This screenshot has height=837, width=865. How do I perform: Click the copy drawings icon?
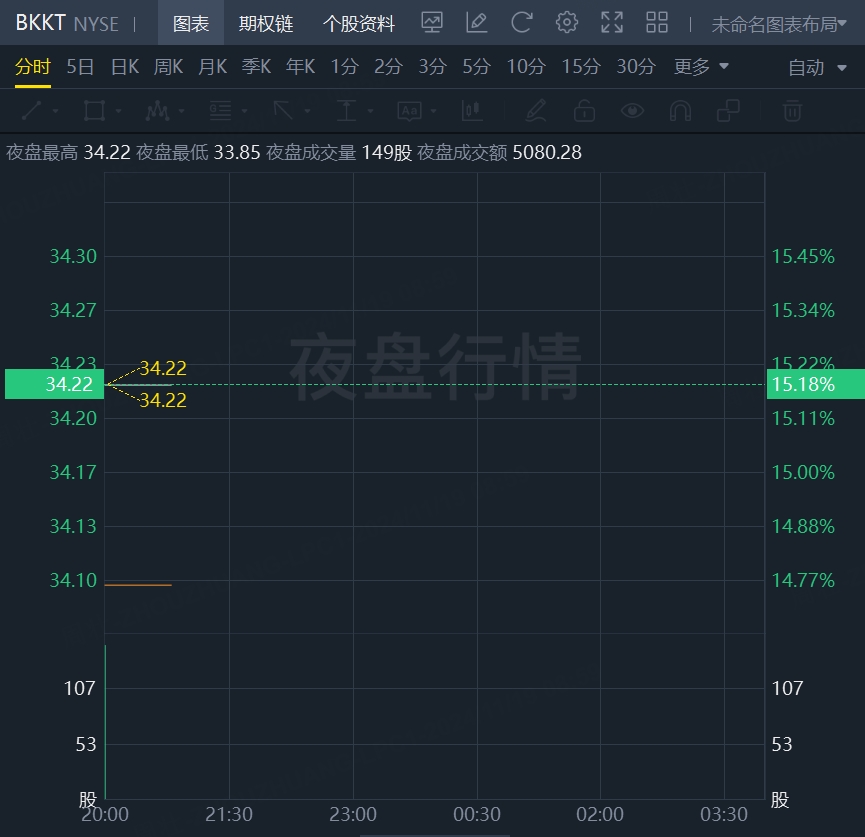click(x=728, y=111)
